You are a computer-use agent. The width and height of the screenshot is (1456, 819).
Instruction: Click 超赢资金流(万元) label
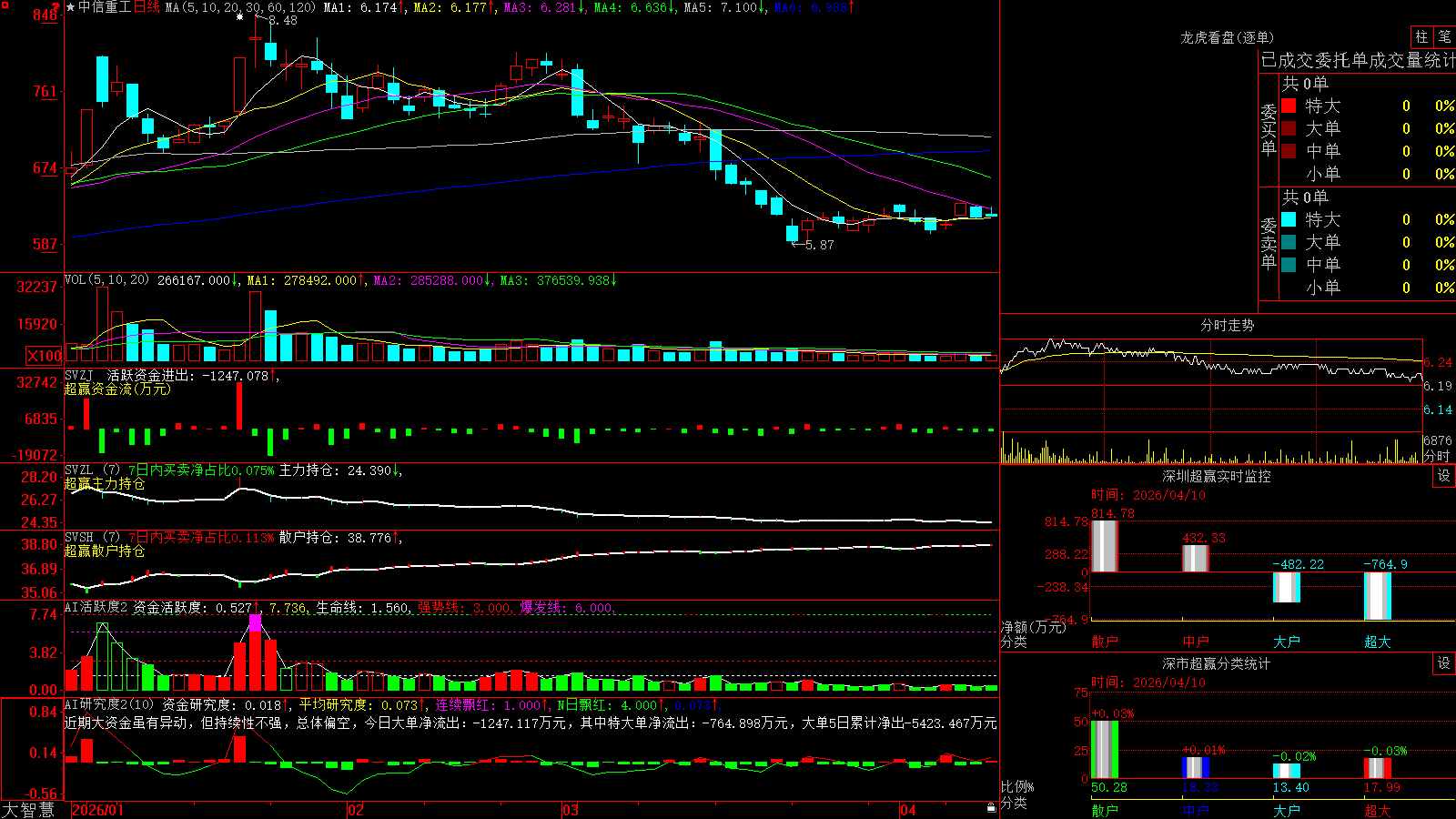pos(117,389)
